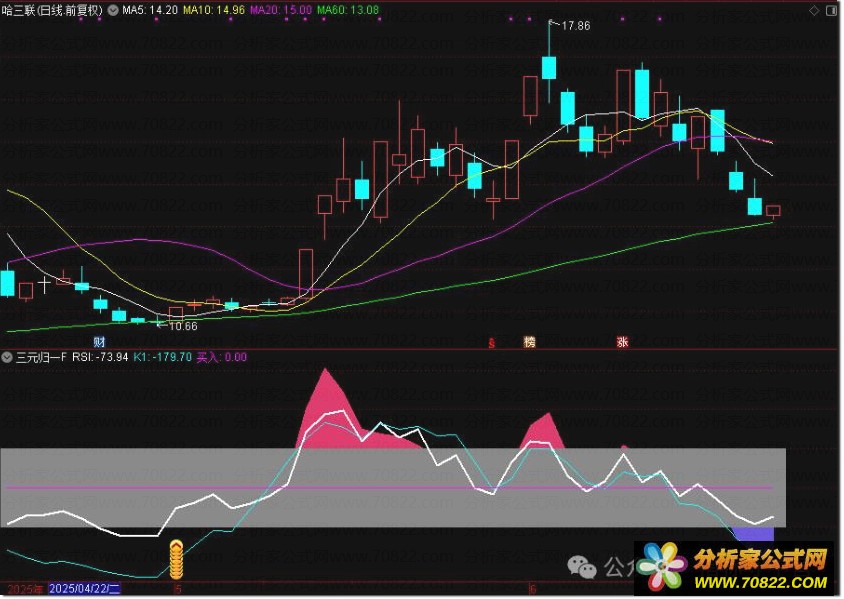The height and width of the screenshot is (599, 844).
Task: Click the highlighted date 2025/04/22/二
Action: 85,589
